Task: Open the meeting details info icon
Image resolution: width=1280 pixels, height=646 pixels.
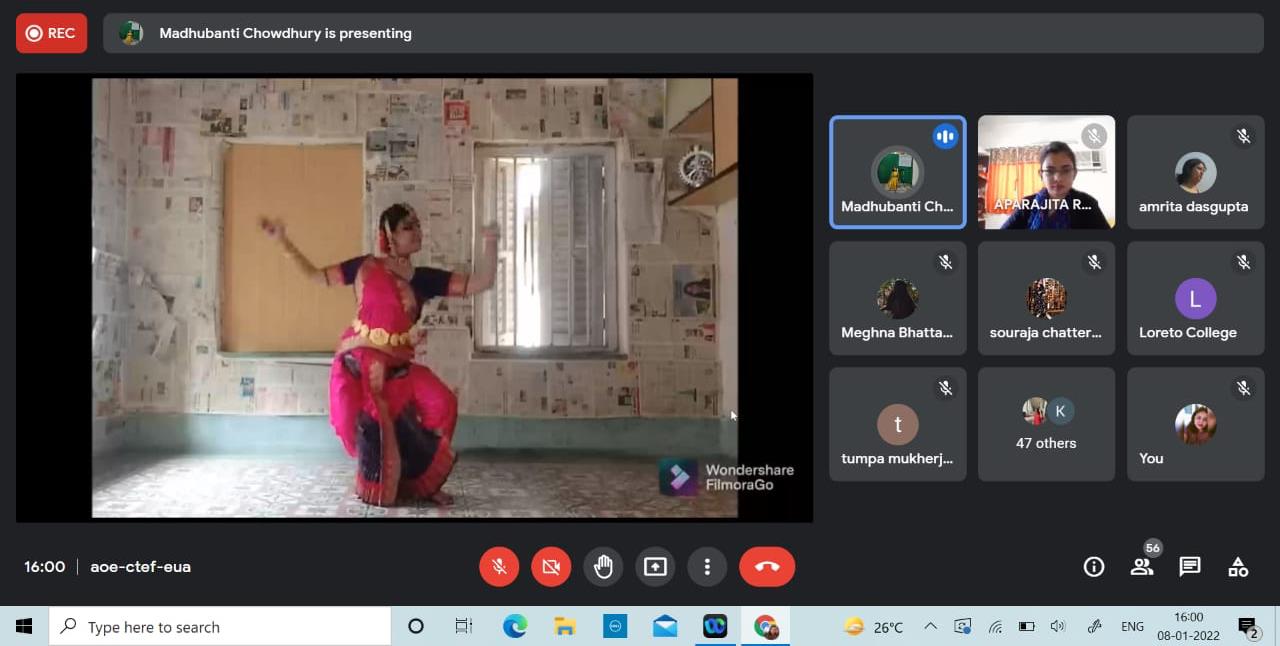Action: click(1094, 567)
